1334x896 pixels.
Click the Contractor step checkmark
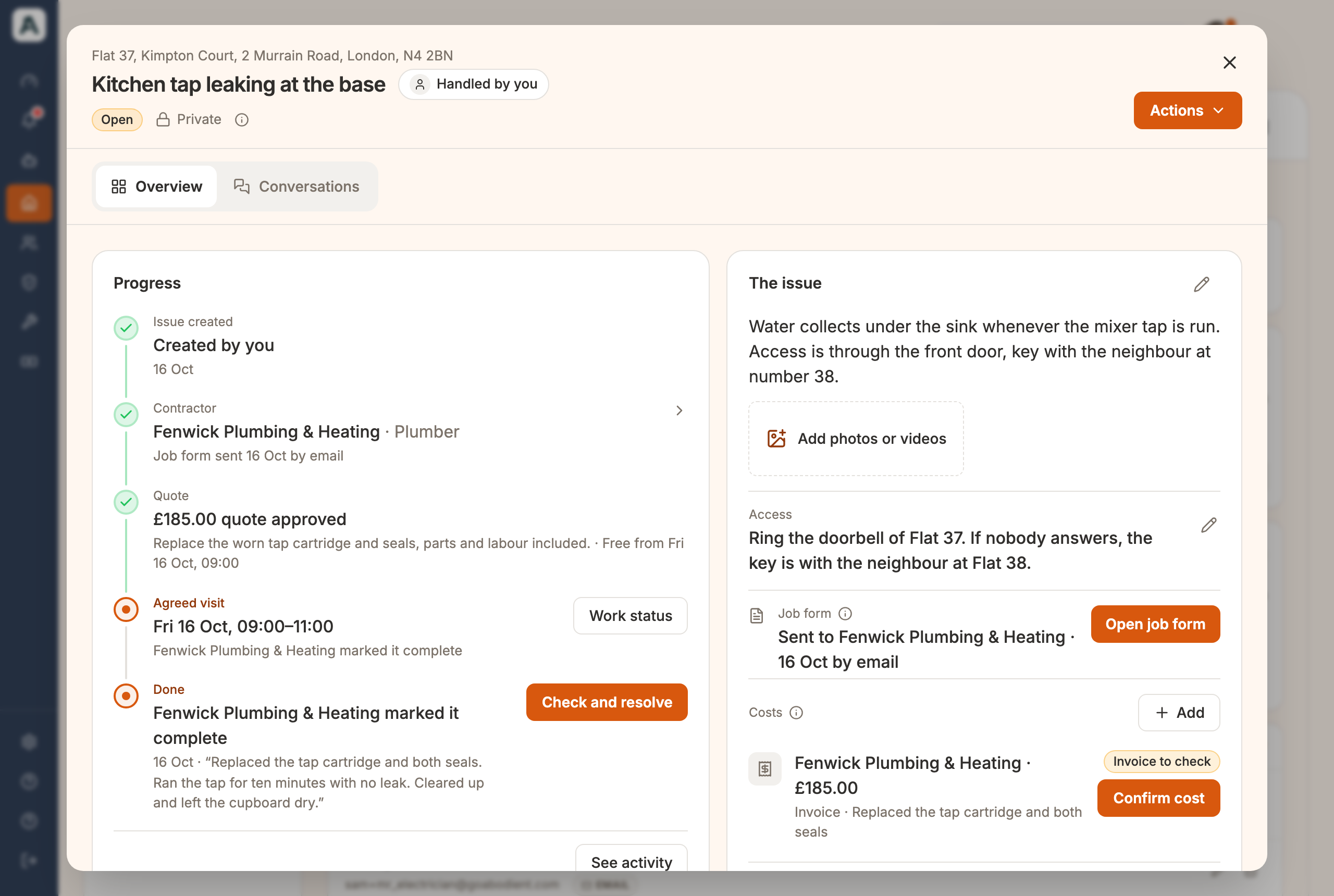126,414
